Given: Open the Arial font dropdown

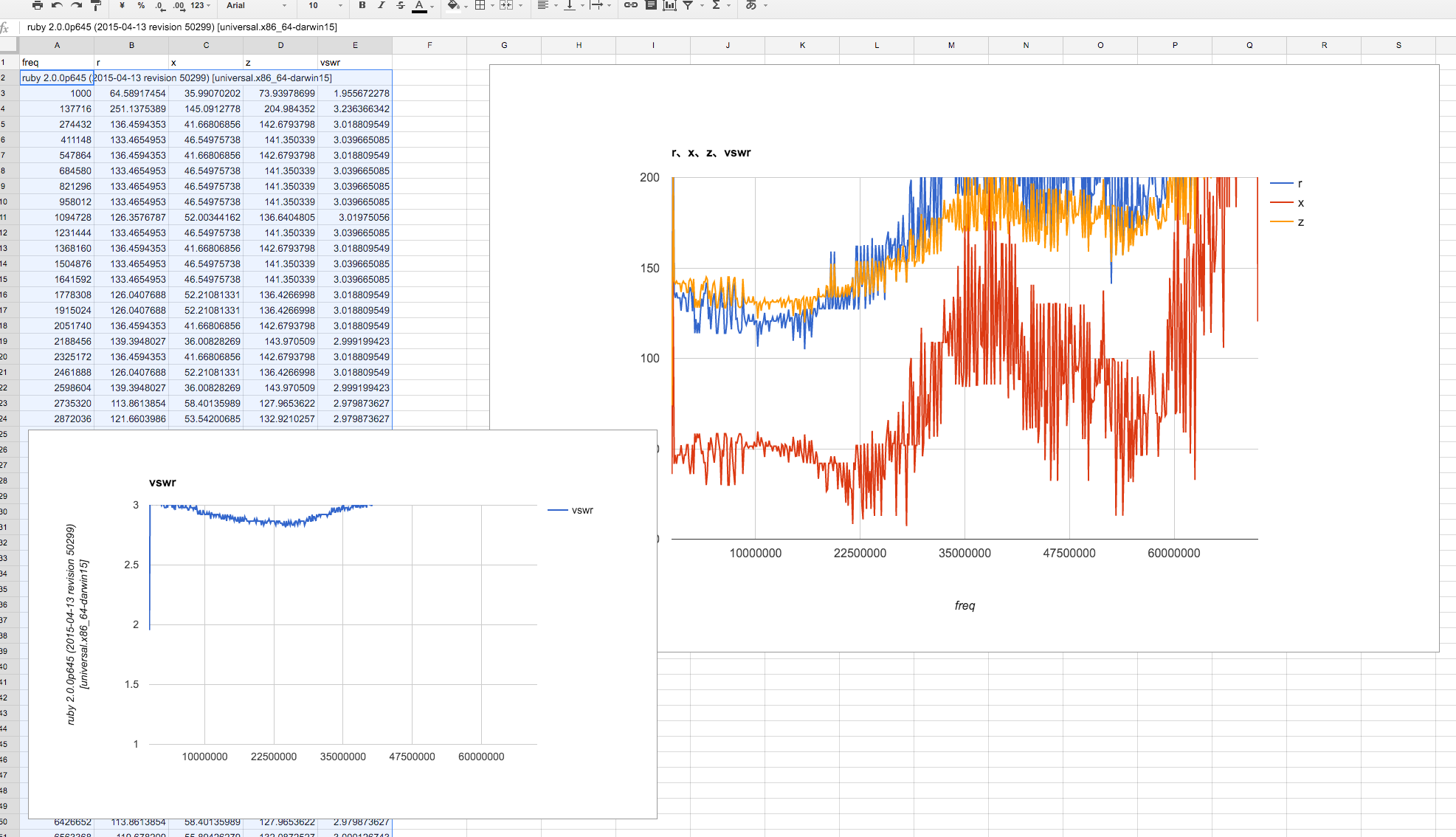Looking at the screenshot, I should (x=256, y=5).
